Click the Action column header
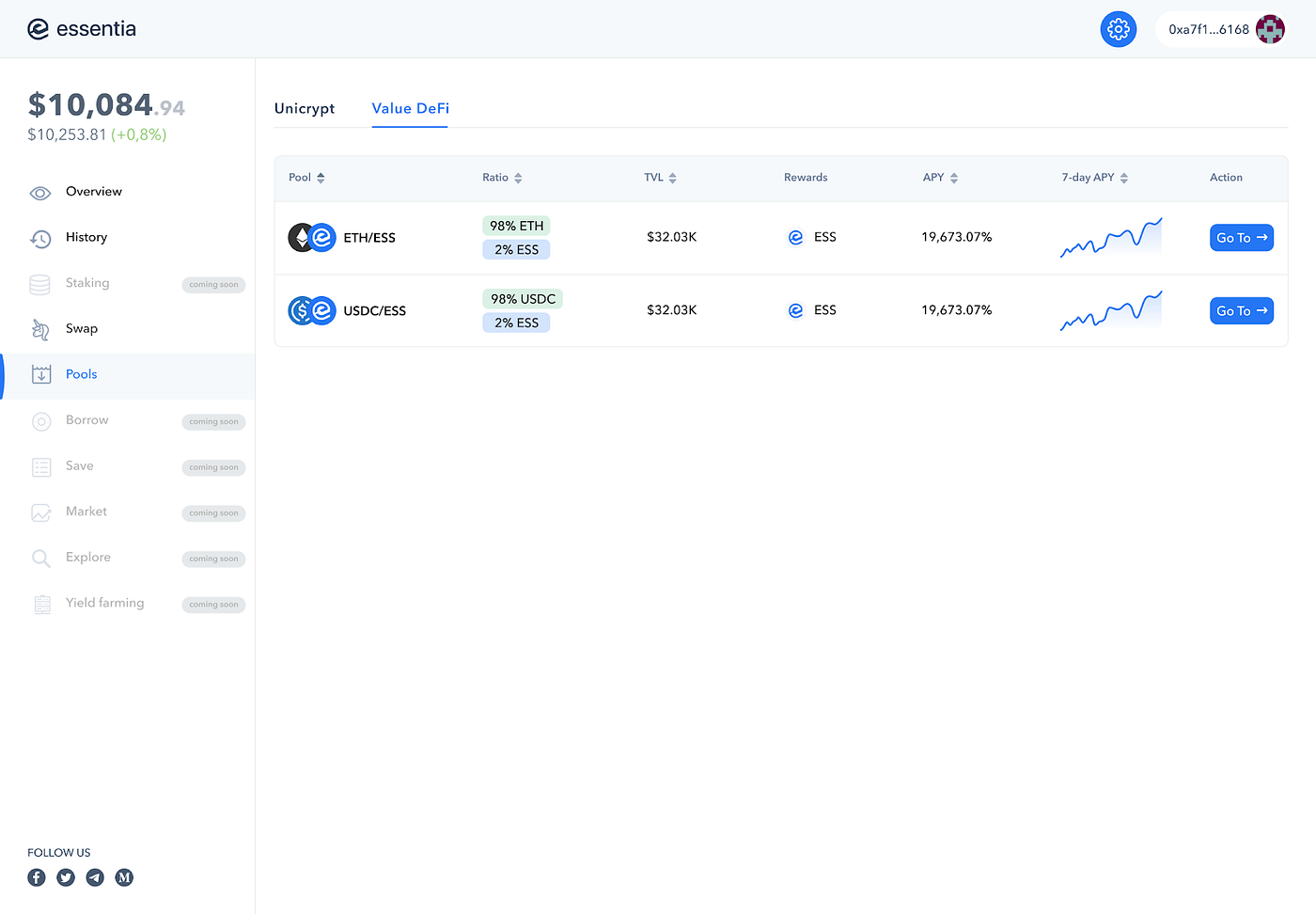Screen dimensions: 1316x914 pos(1226,178)
